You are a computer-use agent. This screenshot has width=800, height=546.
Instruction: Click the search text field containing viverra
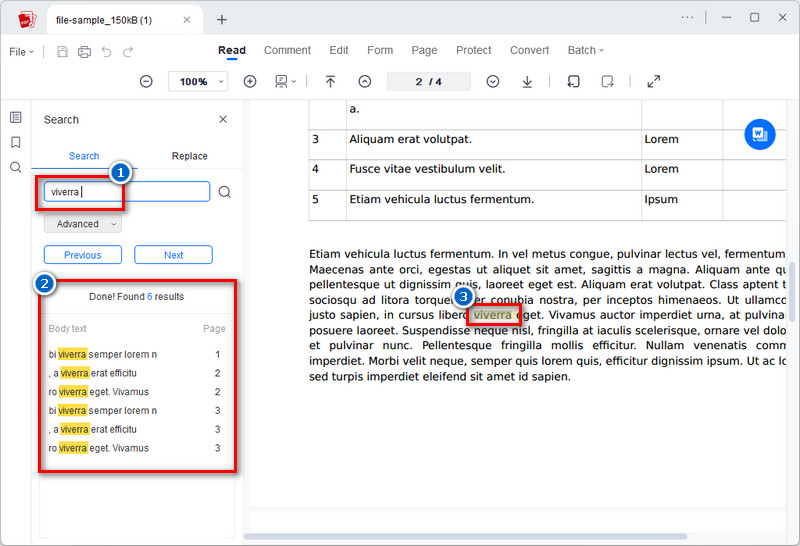(x=127, y=192)
